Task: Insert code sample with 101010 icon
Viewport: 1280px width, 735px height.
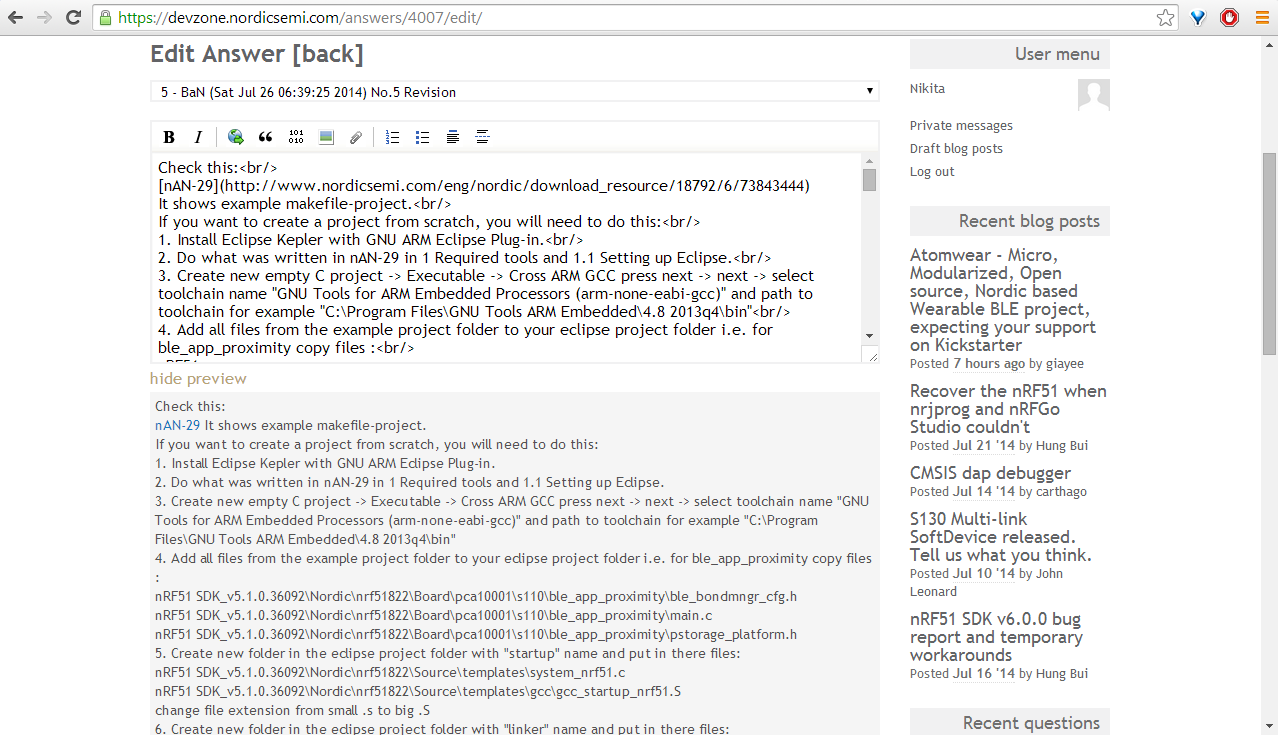Action: [x=296, y=137]
